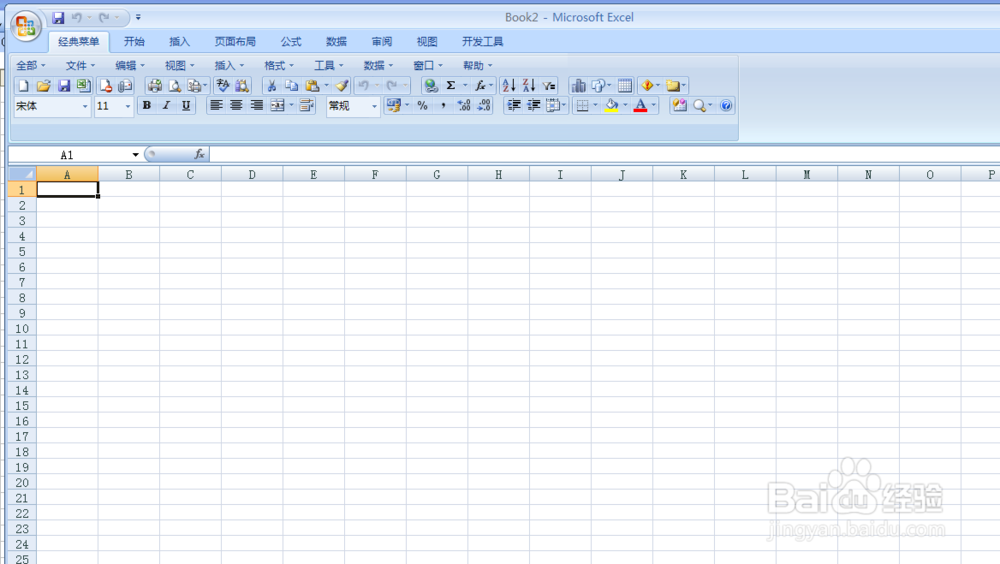This screenshot has height=564, width=1000.
Task: Open the 格式 classic menu
Action: 279,66
